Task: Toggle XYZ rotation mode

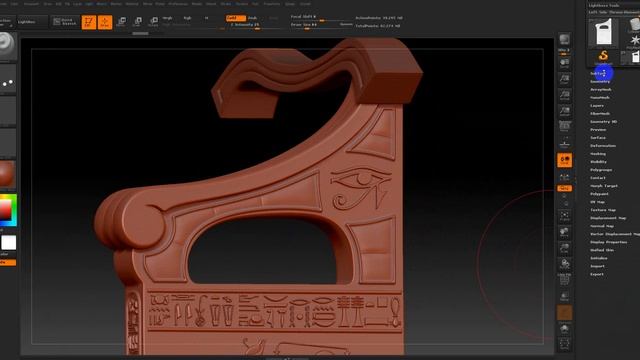Action: coord(564,188)
